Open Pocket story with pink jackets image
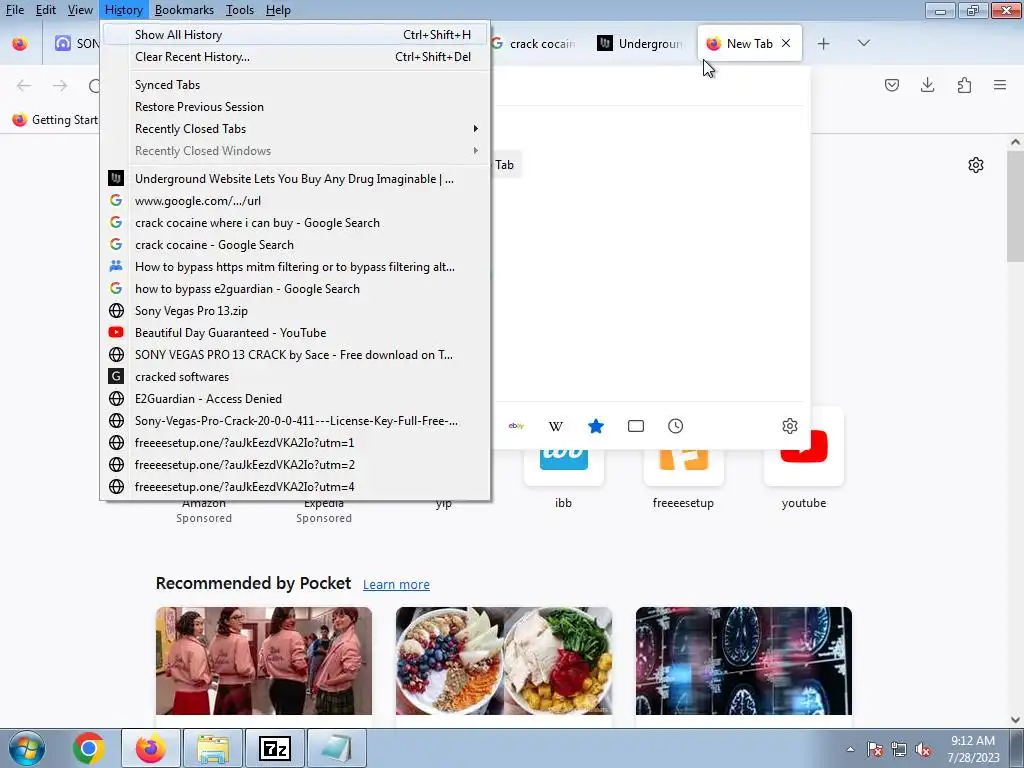Image resolution: width=1024 pixels, height=768 pixels. point(264,661)
